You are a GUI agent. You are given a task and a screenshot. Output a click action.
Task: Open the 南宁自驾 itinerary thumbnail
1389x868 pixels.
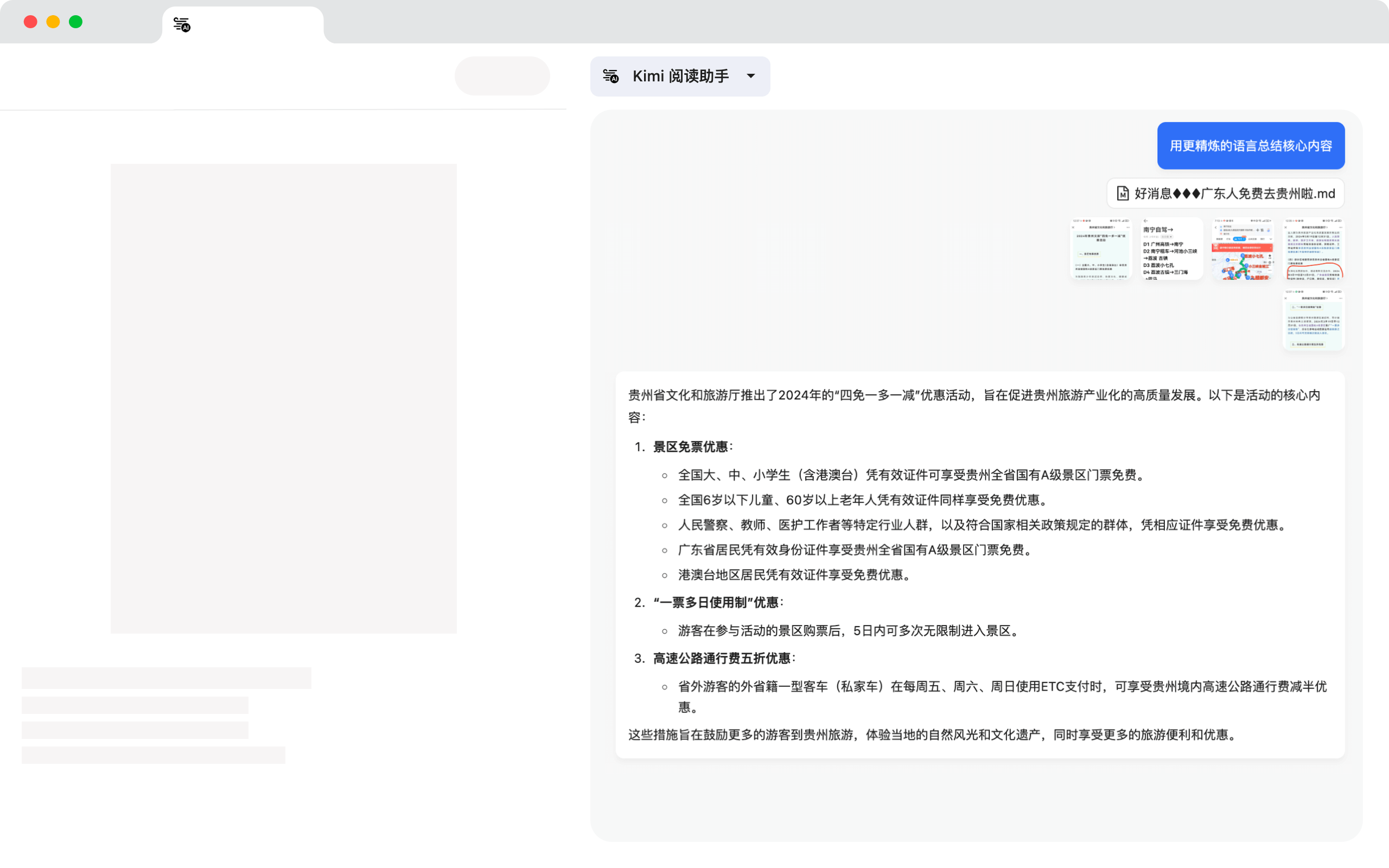[x=1171, y=248]
